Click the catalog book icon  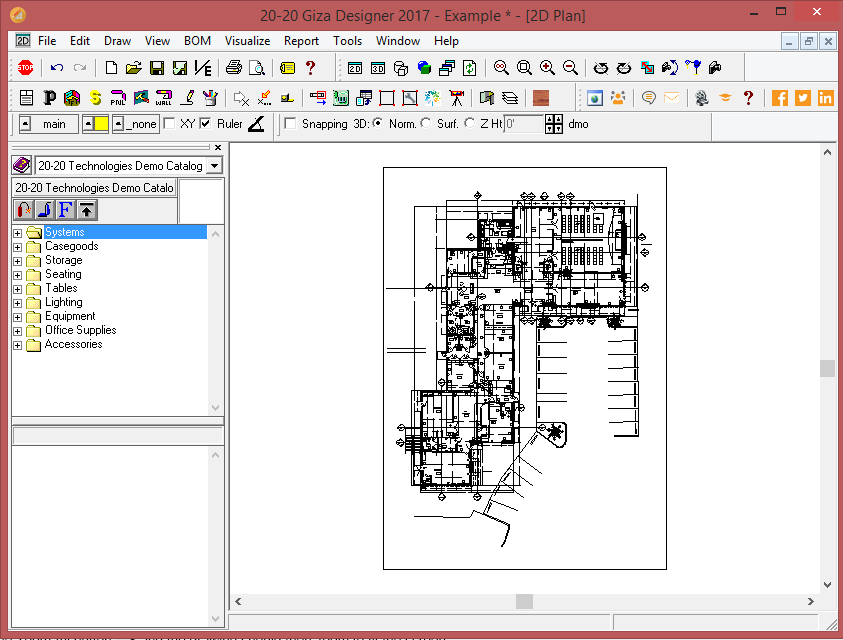(x=22, y=166)
